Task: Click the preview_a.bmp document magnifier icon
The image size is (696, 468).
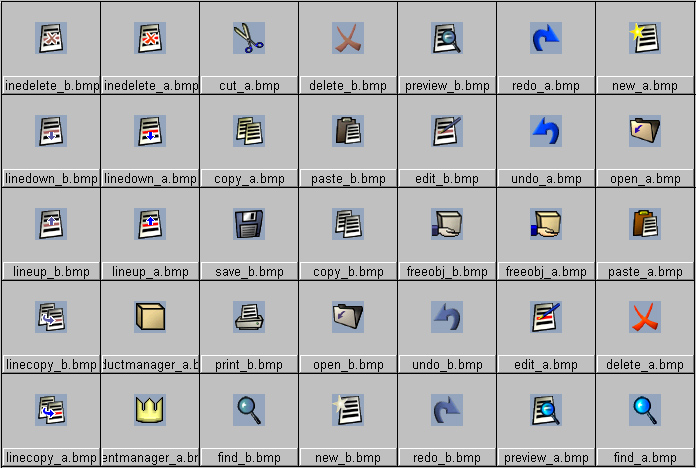Action: pos(546,410)
